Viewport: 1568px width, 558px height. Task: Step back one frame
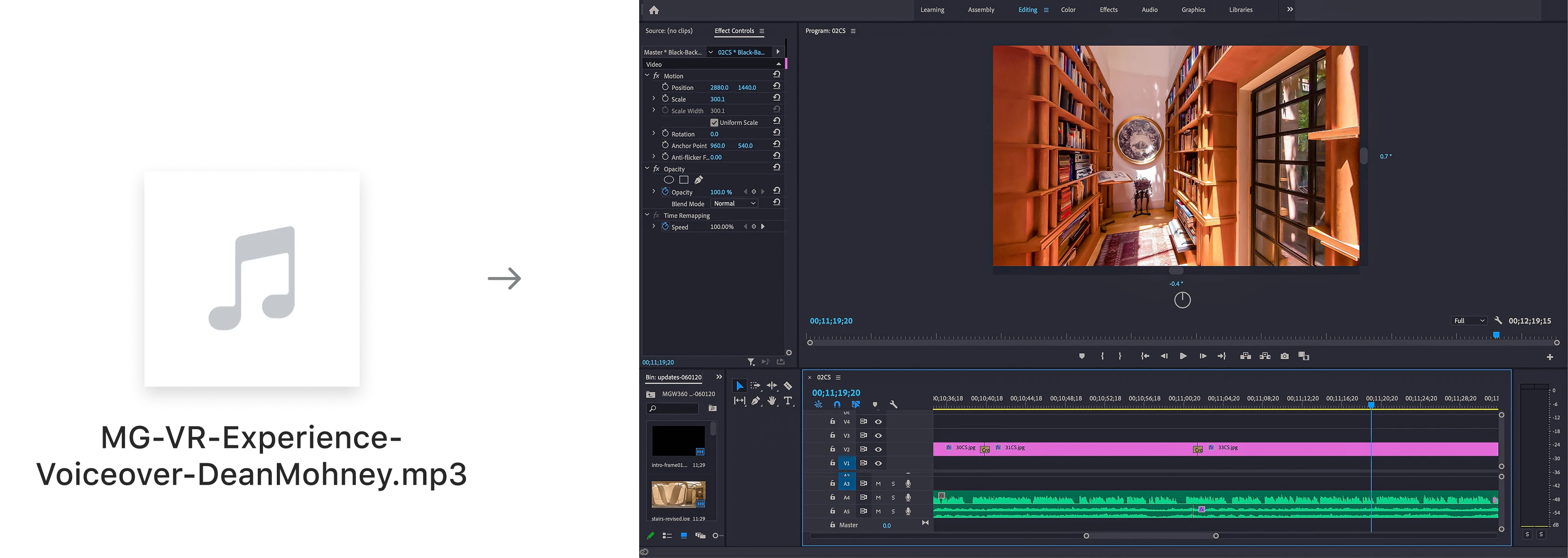1164,356
